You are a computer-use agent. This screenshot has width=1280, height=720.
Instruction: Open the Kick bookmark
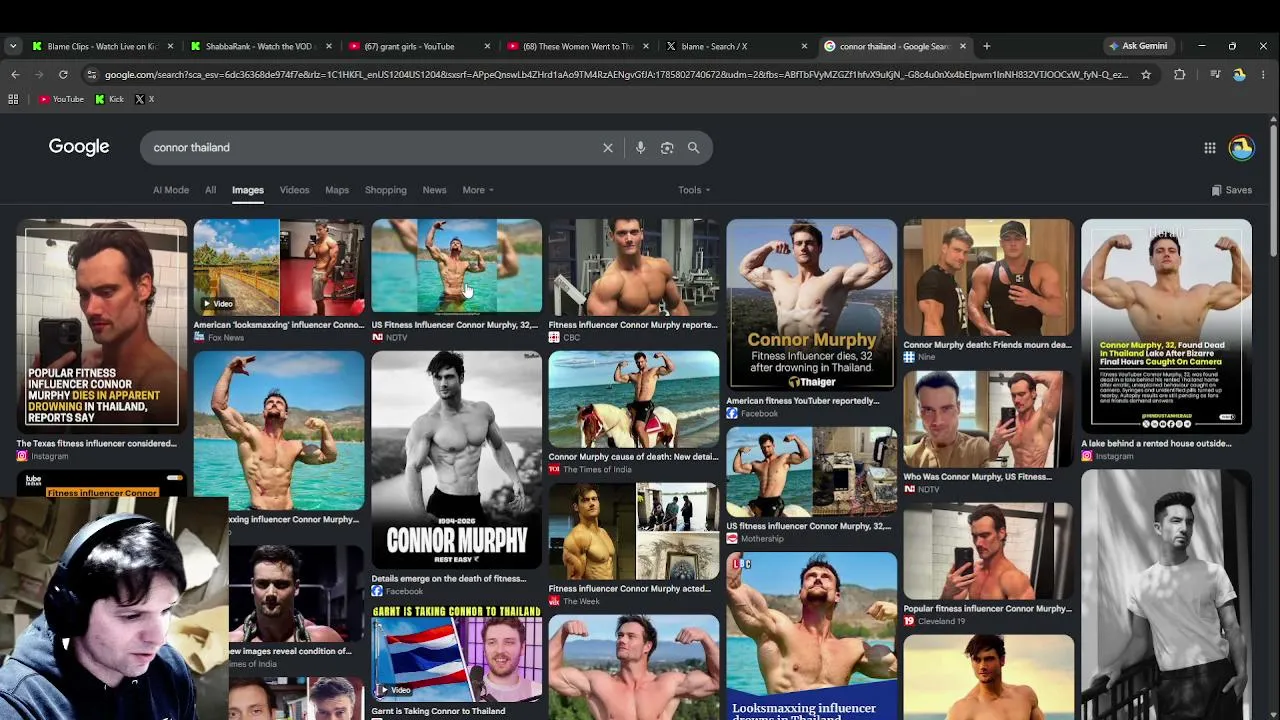click(110, 99)
